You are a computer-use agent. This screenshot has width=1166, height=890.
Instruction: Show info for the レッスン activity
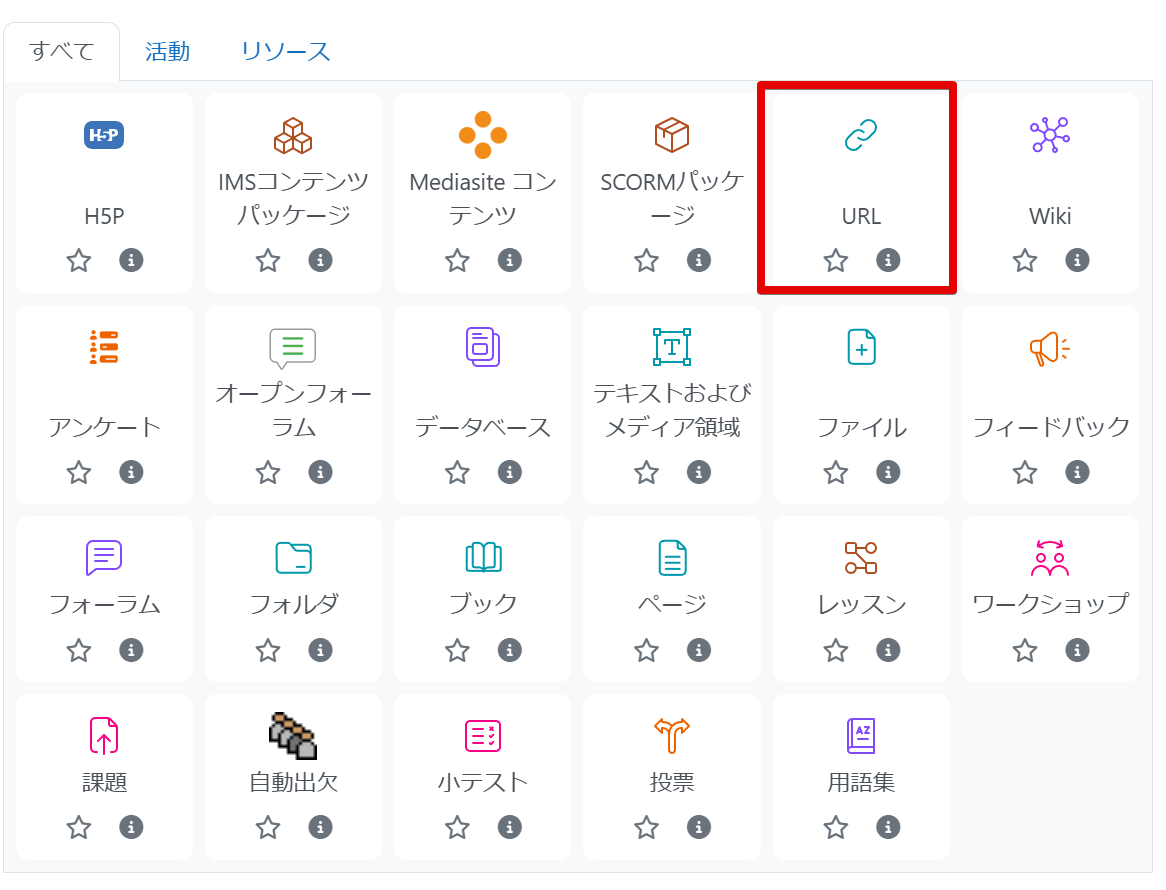click(888, 649)
